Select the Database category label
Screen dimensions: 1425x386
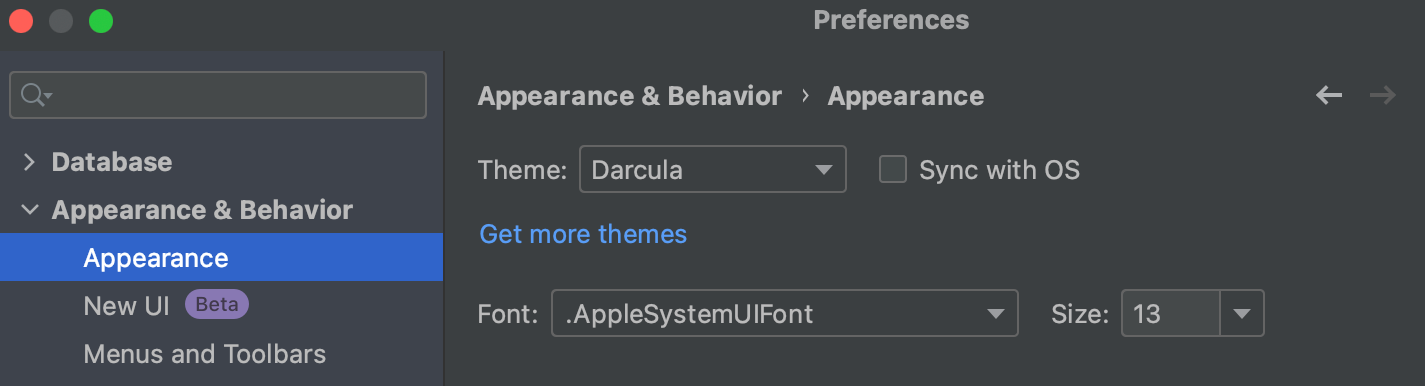coord(112,162)
